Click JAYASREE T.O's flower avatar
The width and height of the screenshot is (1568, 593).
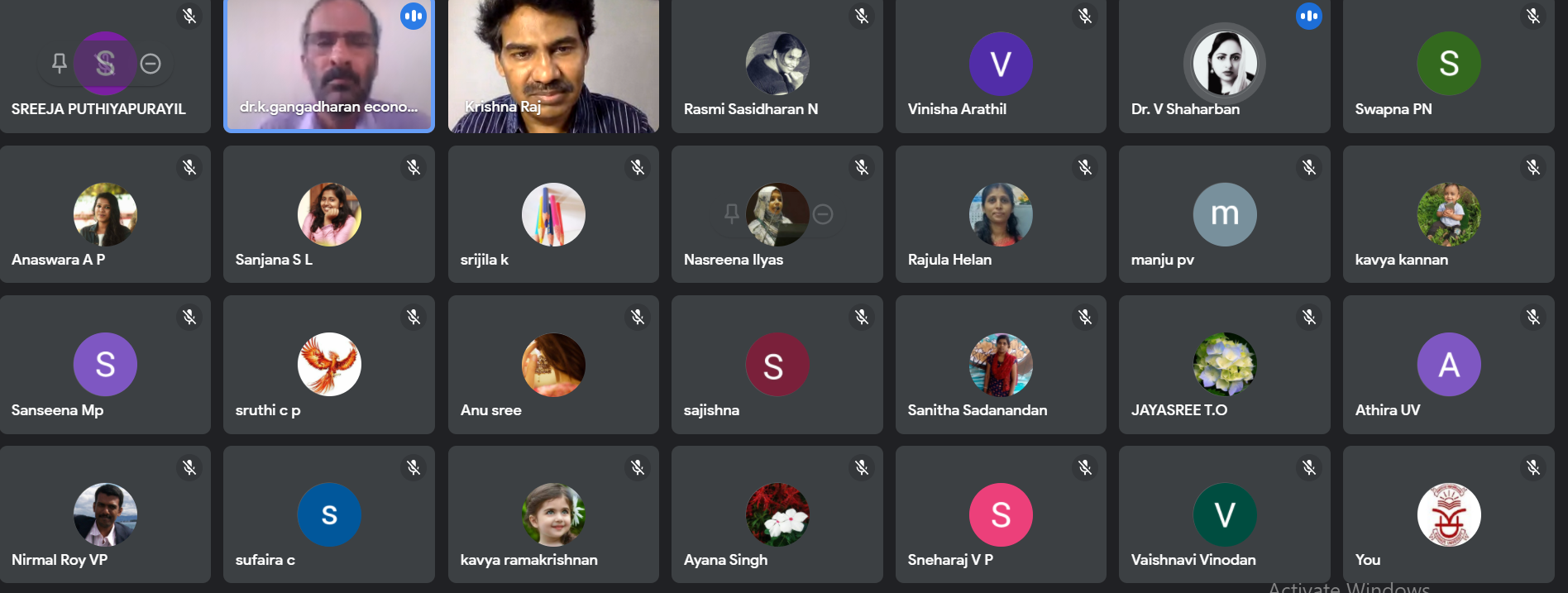[x=1225, y=365]
